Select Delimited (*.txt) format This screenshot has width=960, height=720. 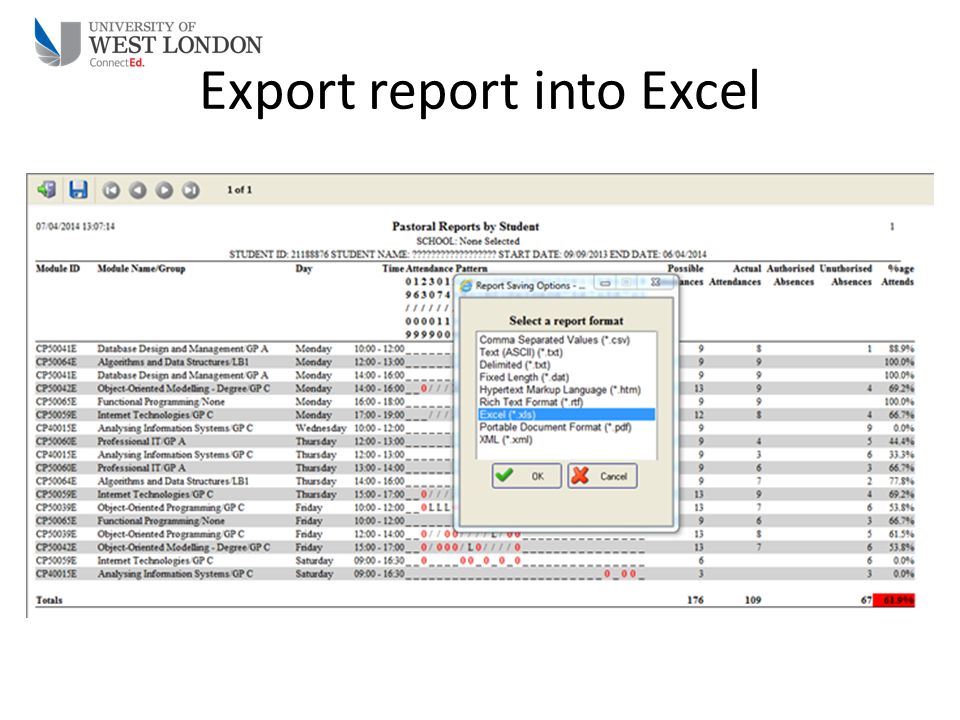click(x=515, y=365)
